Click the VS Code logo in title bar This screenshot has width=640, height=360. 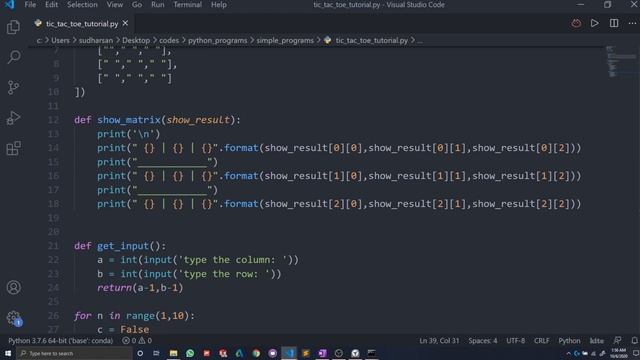(9, 4)
